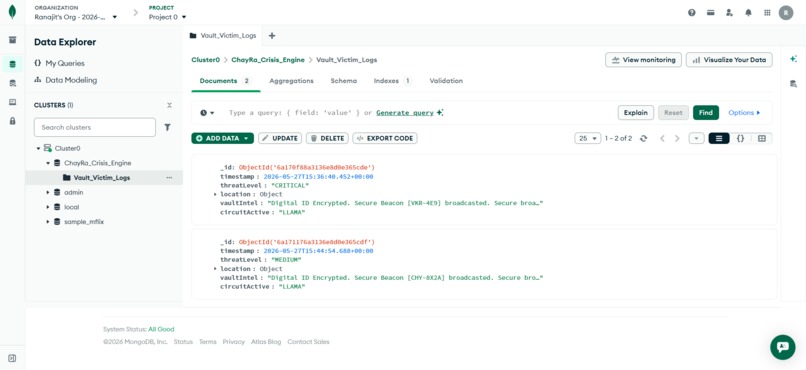806x370 pixels.
Task: Collapse the Cluster0 tree node
Action: (x=38, y=149)
